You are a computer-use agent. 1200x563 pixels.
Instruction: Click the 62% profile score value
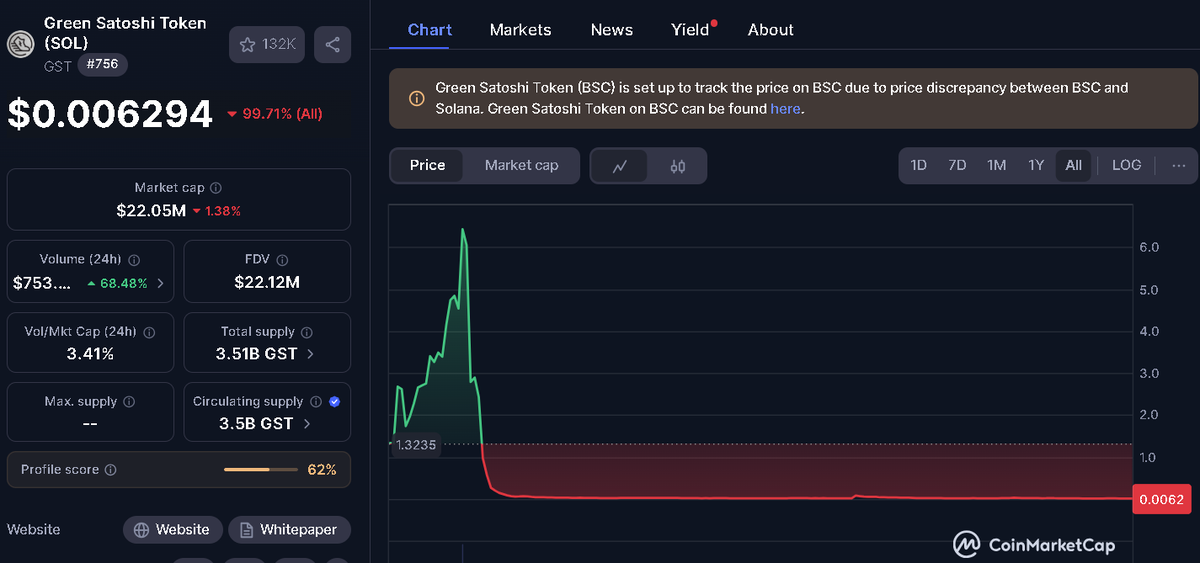pos(322,470)
